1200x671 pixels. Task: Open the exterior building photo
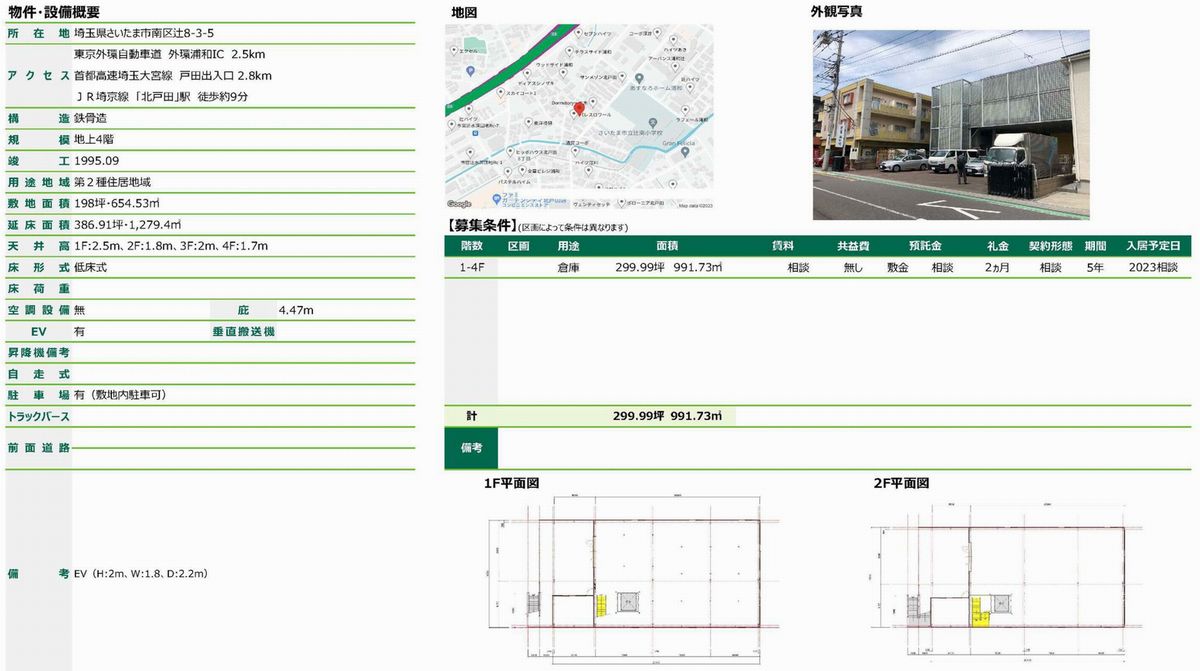click(950, 125)
